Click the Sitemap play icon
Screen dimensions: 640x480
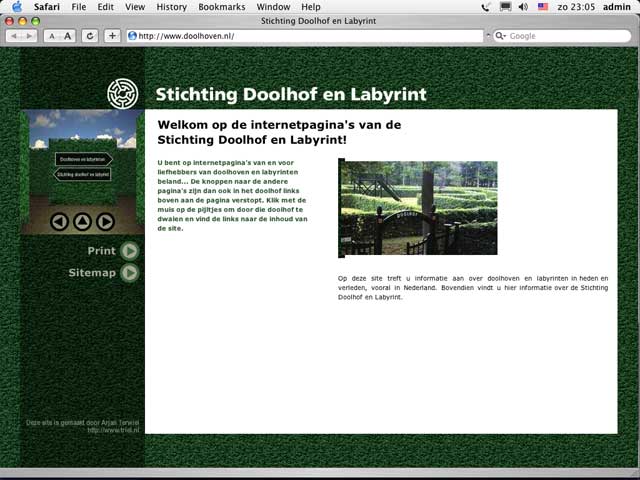pyautogui.click(x=130, y=273)
